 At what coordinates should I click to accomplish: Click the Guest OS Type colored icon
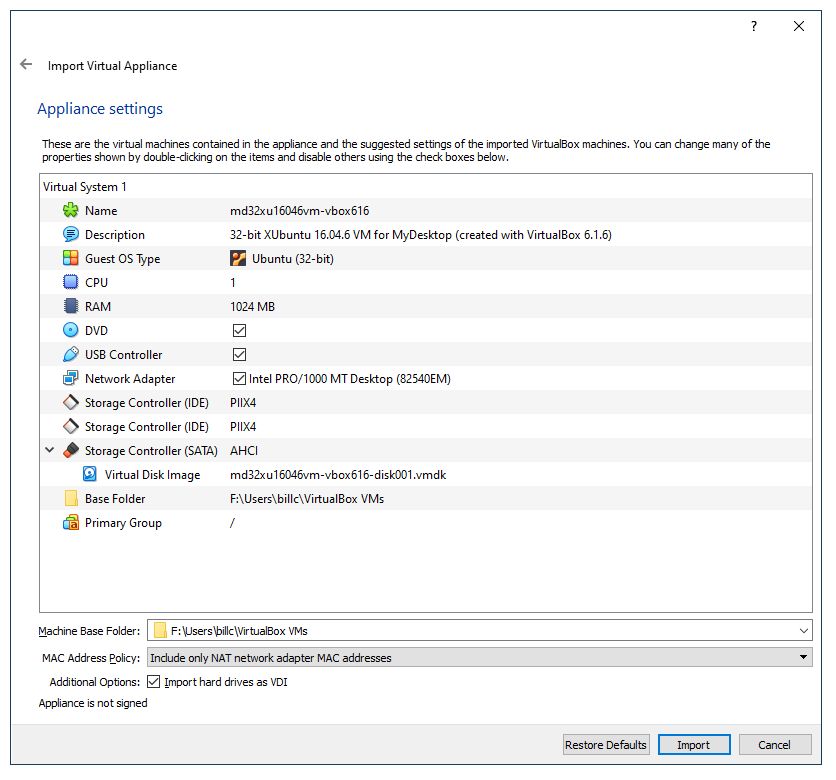point(71,259)
